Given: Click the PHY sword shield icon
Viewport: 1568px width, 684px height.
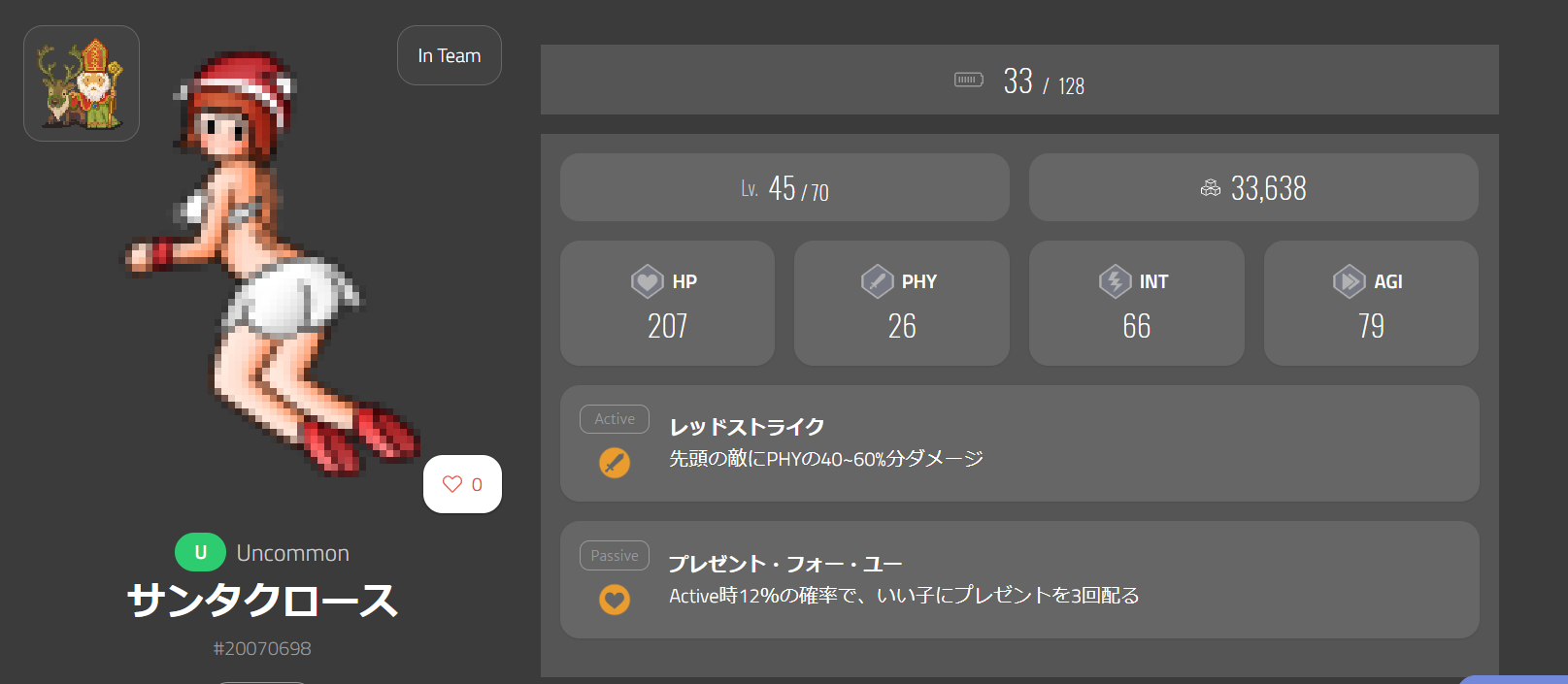Looking at the screenshot, I should pyautogui.click(x=877, y=281).
